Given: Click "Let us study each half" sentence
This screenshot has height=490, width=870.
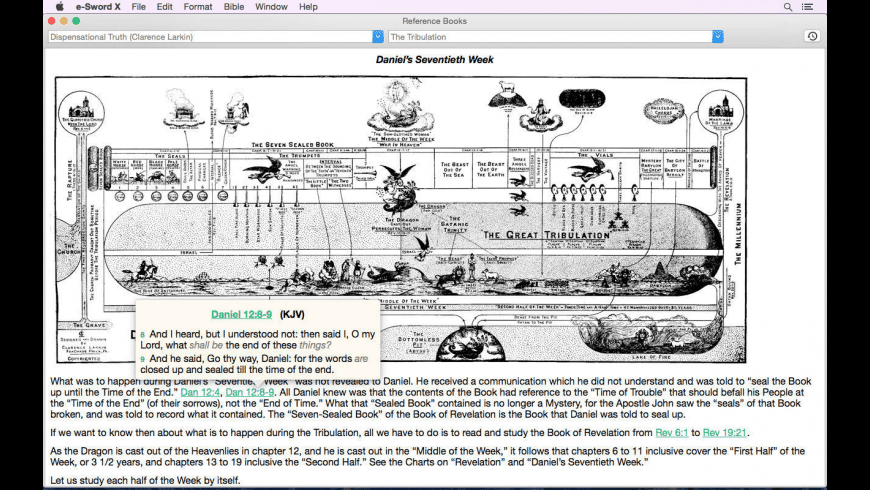Looking at the screenshot, I should (145, 481).
